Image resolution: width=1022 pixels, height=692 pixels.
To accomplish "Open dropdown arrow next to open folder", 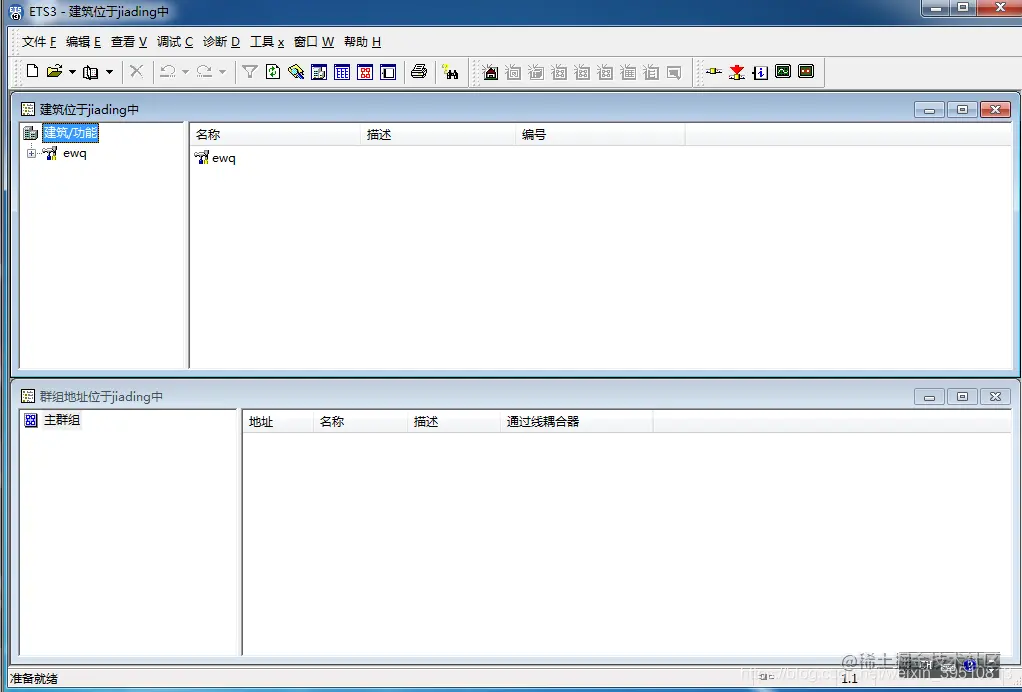I will [x=72, y=72].
